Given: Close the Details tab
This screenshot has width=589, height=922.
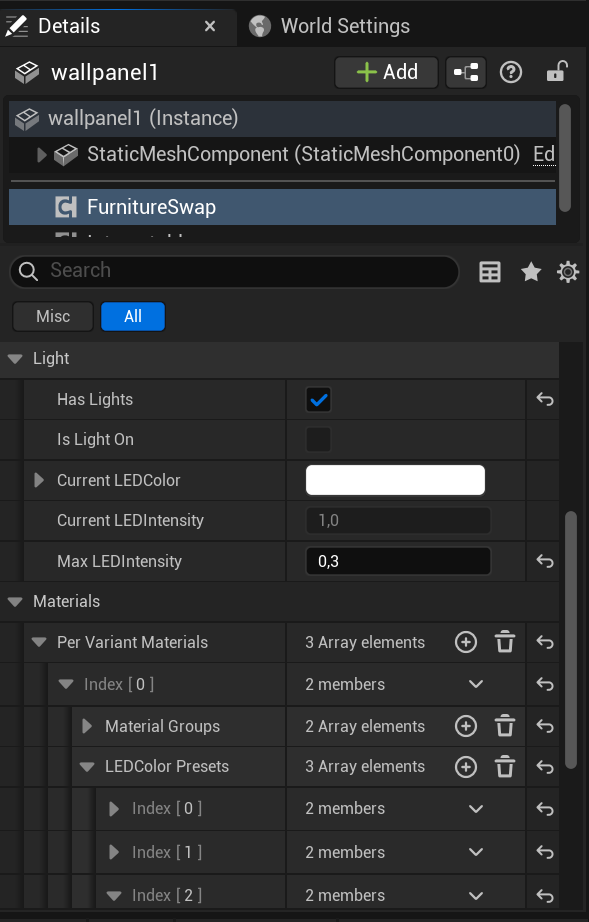Looking at the screenshot, I should pos(210,26).
